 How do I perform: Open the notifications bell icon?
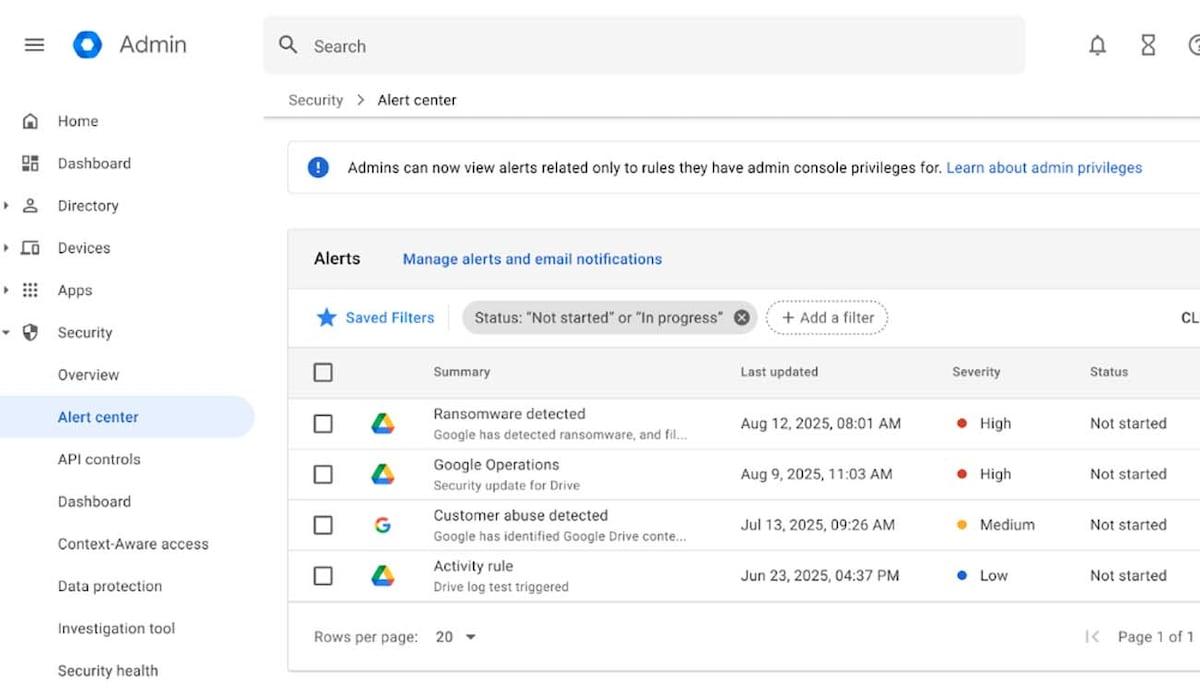[1097, 45]
